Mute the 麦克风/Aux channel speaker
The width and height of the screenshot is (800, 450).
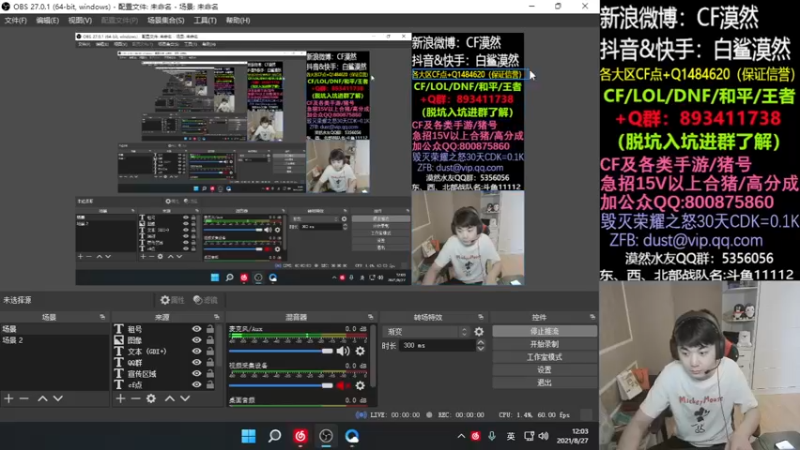click(x=343, y=351)
